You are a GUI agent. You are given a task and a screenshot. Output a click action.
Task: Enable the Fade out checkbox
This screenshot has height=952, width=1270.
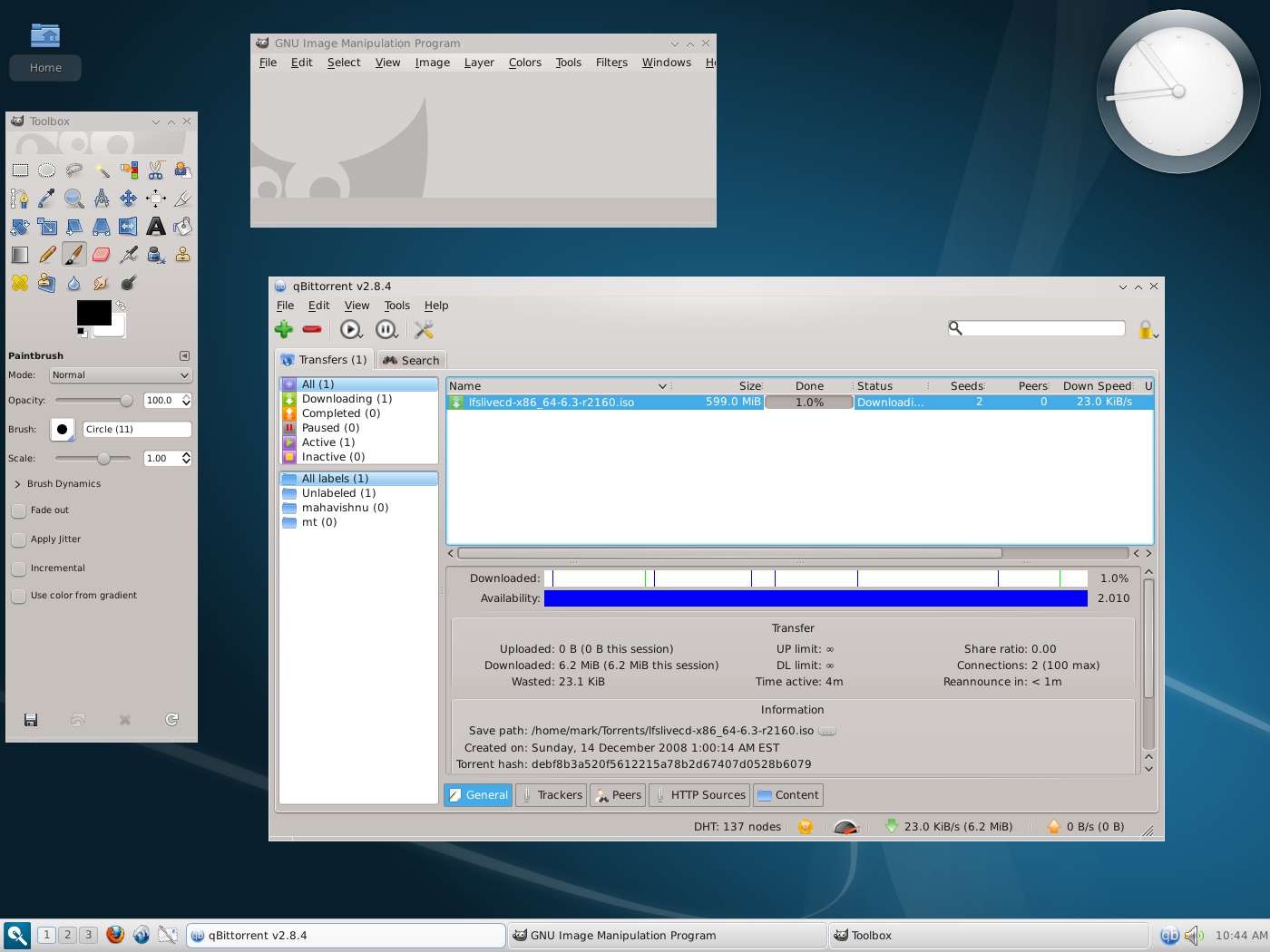pyautogui.click(x=18, y=510)
